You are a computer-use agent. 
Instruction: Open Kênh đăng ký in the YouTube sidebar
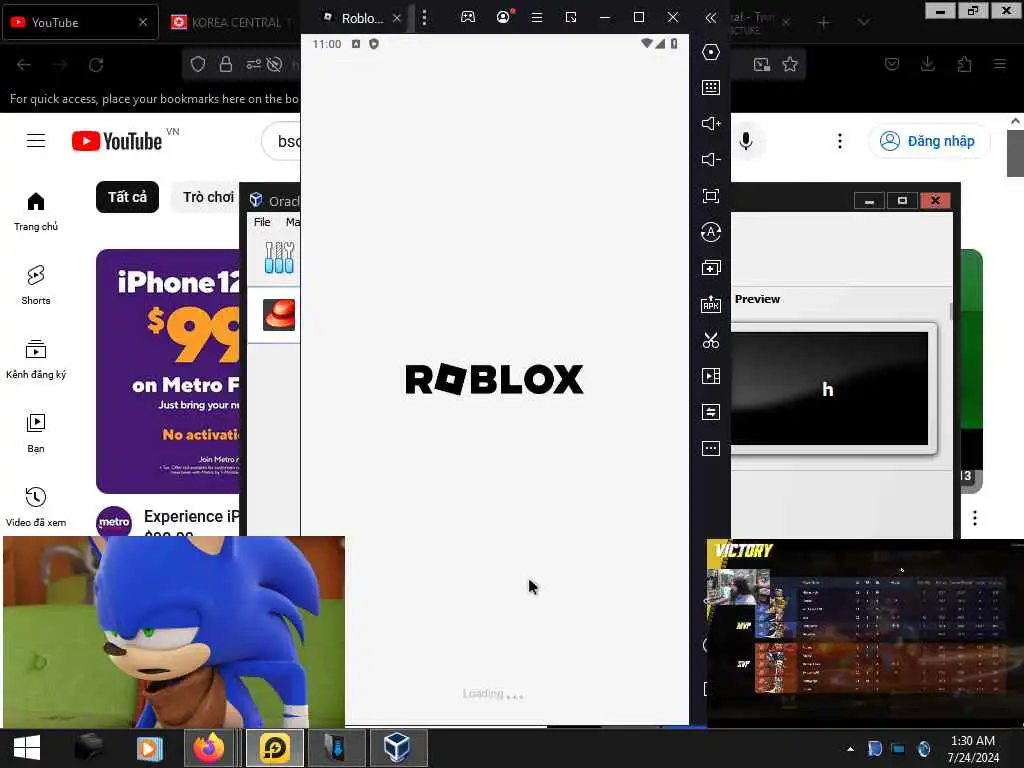click(36, 360)
